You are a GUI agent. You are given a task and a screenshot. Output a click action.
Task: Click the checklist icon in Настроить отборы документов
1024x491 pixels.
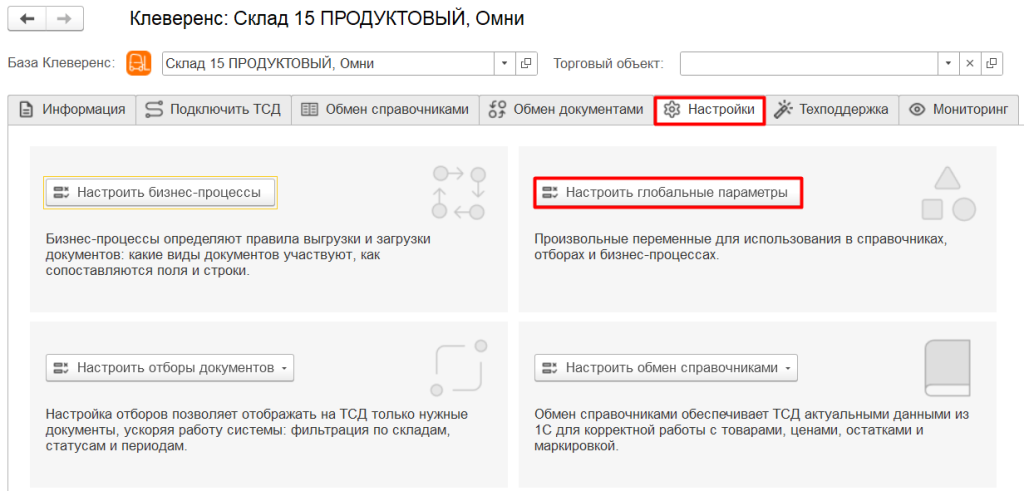[x=61, y=368]
